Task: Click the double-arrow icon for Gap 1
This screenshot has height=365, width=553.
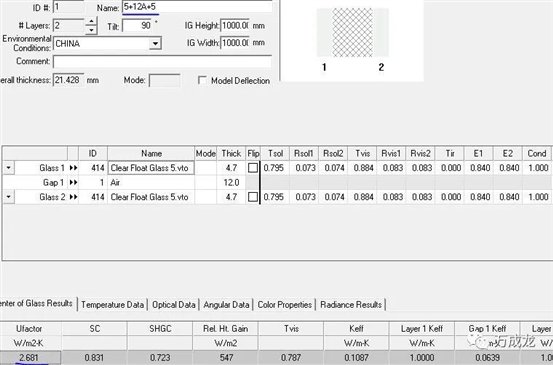Action: click(73, 182)
